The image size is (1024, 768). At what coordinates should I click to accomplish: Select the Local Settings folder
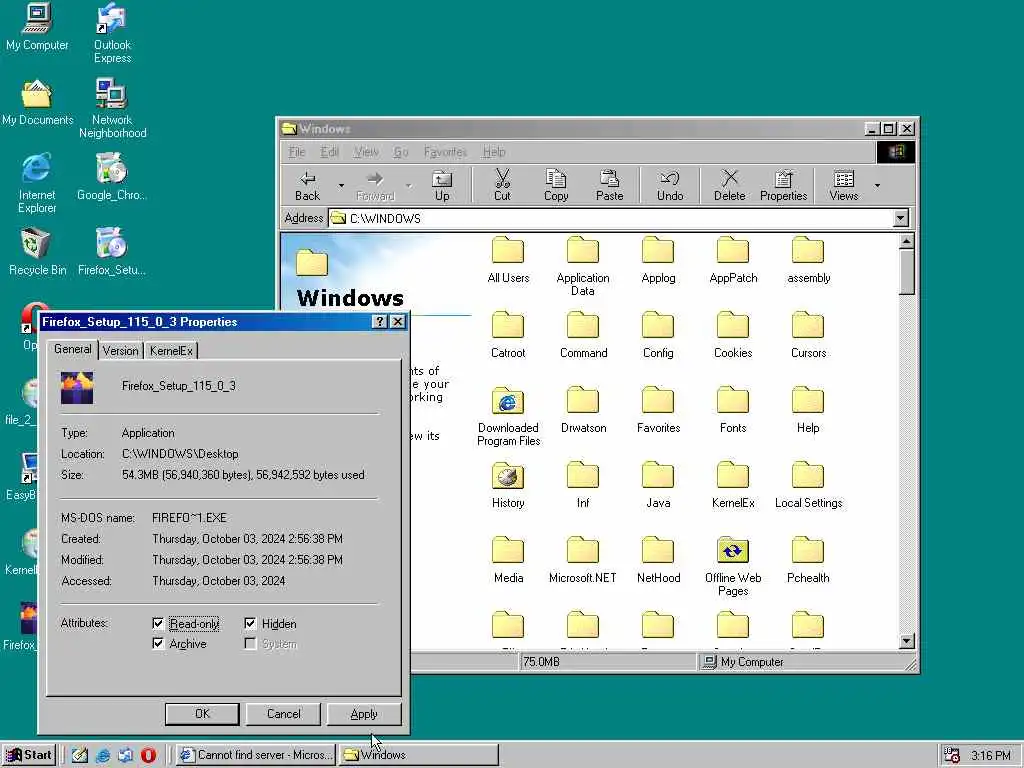point(808,485)
